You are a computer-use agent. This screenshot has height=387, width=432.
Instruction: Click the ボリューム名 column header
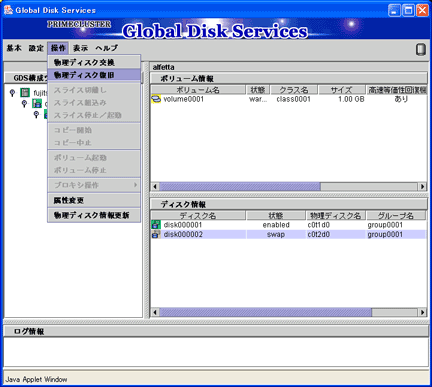[x=198, y=90]
